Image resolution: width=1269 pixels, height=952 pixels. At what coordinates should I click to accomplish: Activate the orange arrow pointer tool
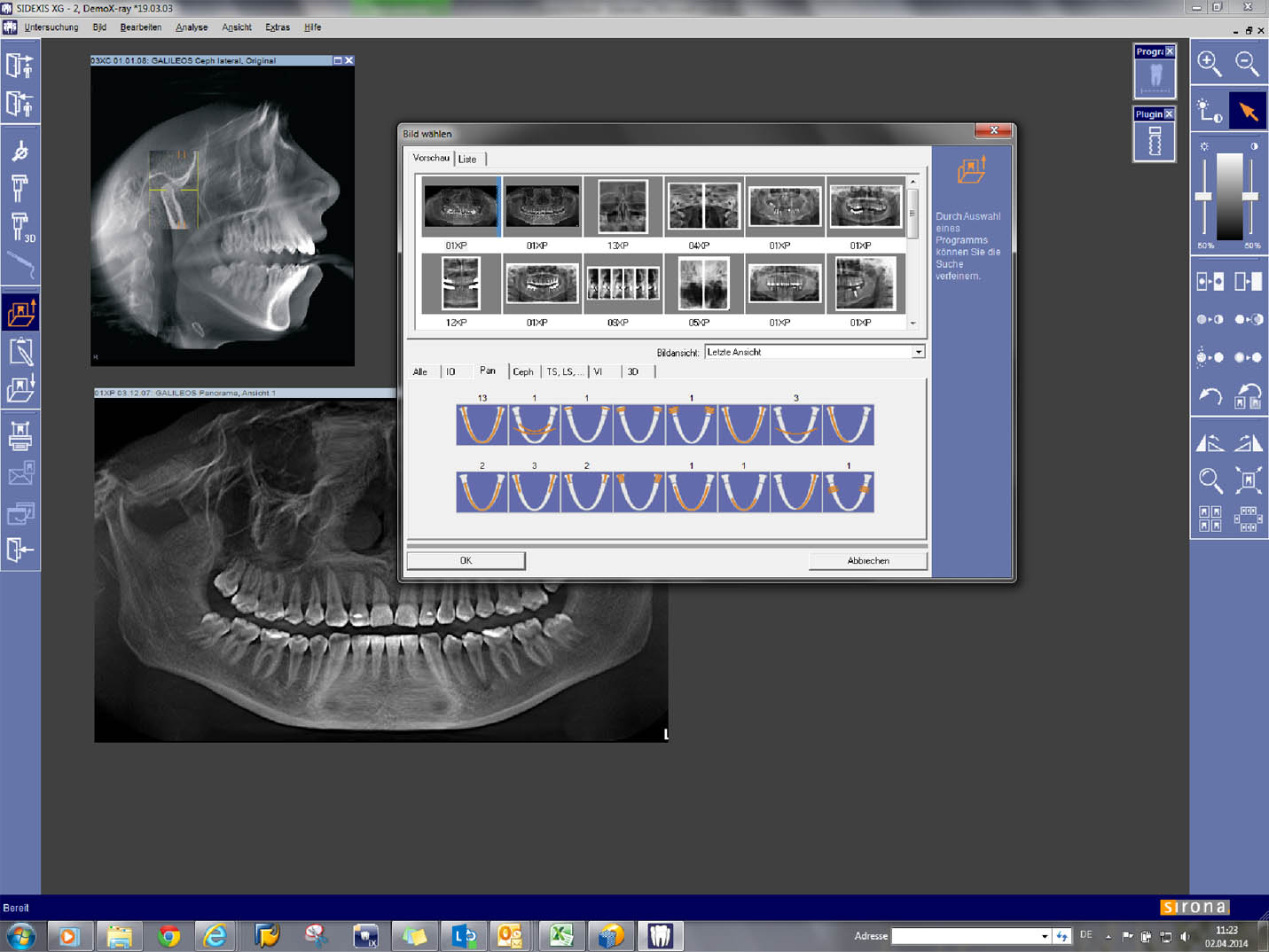1248,112
